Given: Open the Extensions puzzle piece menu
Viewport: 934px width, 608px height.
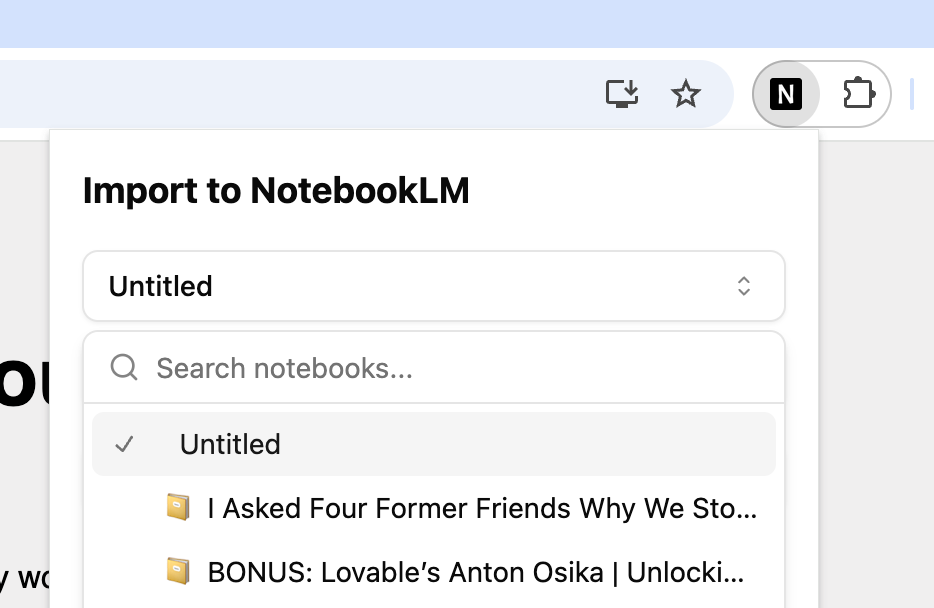Looking at the screenshot, I should 858,93.
